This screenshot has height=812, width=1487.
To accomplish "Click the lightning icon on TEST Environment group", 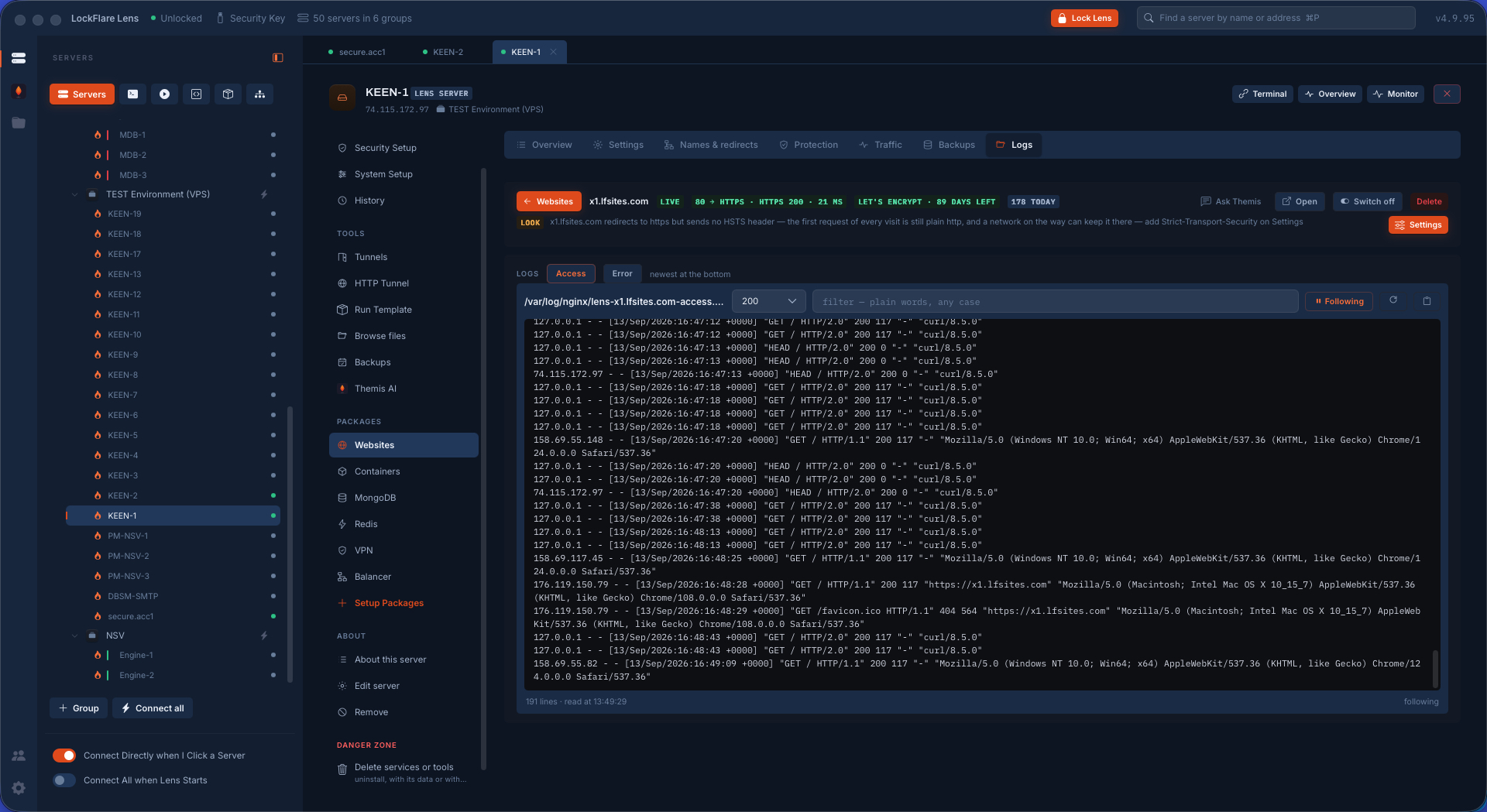I will pyautogui.click(x=264, y=194).
